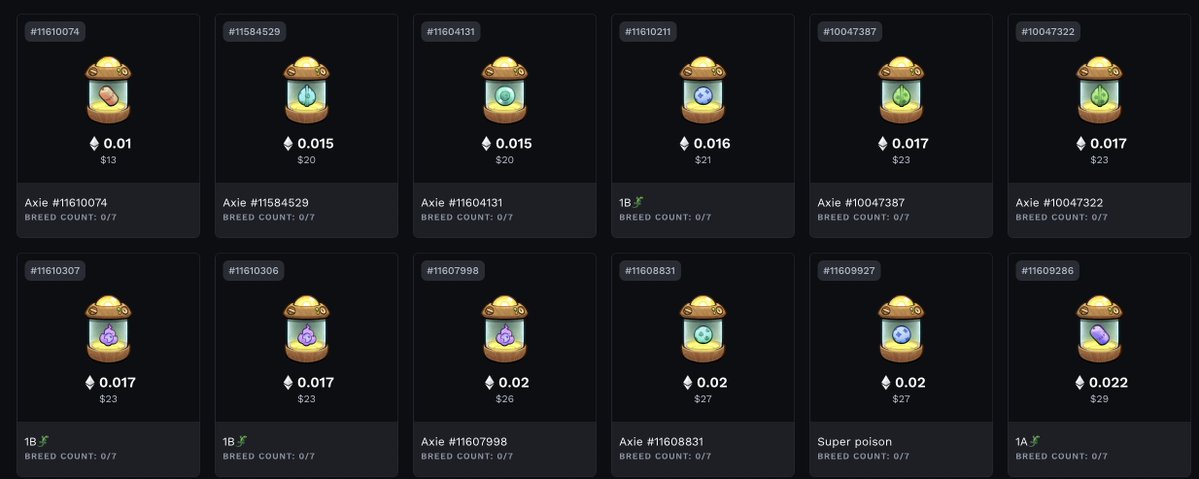Click egg jar icon for Axie #11610074
1199x479 pixels.
click(x=108, y=90)
